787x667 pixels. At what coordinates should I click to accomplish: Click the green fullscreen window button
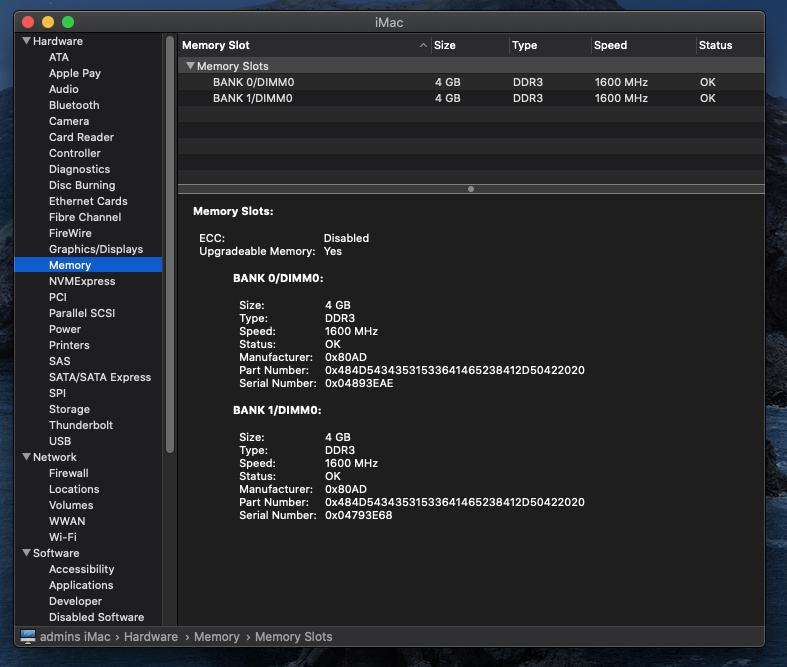pyautogui.click(x=68, y=22)
